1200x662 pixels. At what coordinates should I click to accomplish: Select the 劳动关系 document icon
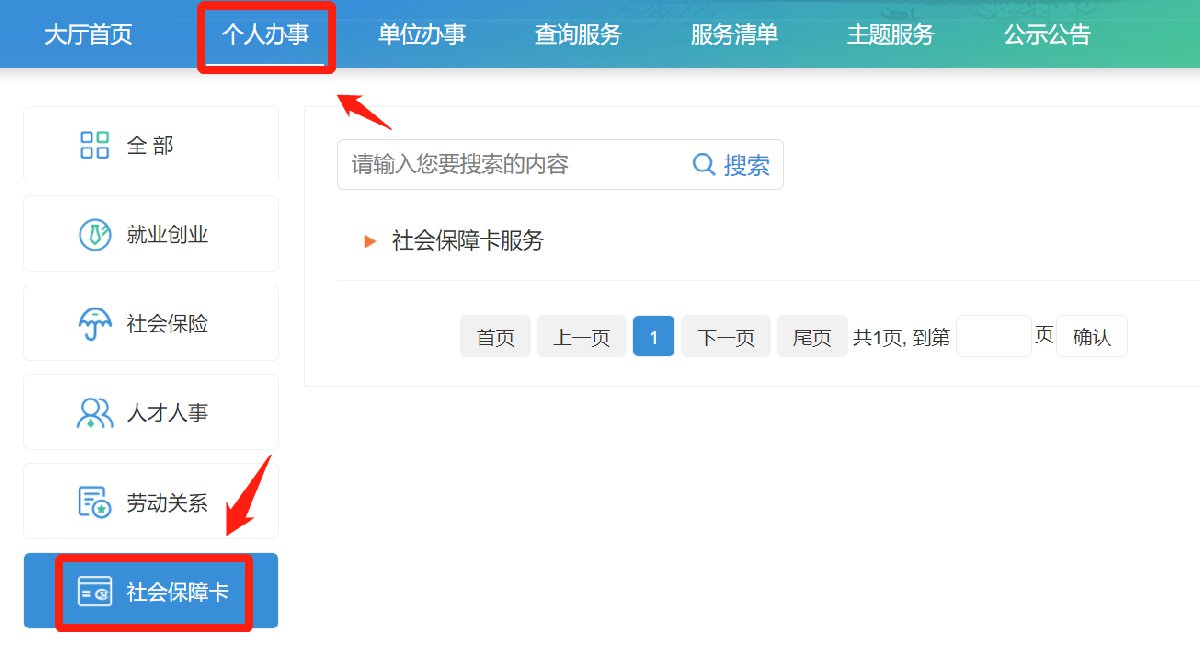(x=94, y=502)
